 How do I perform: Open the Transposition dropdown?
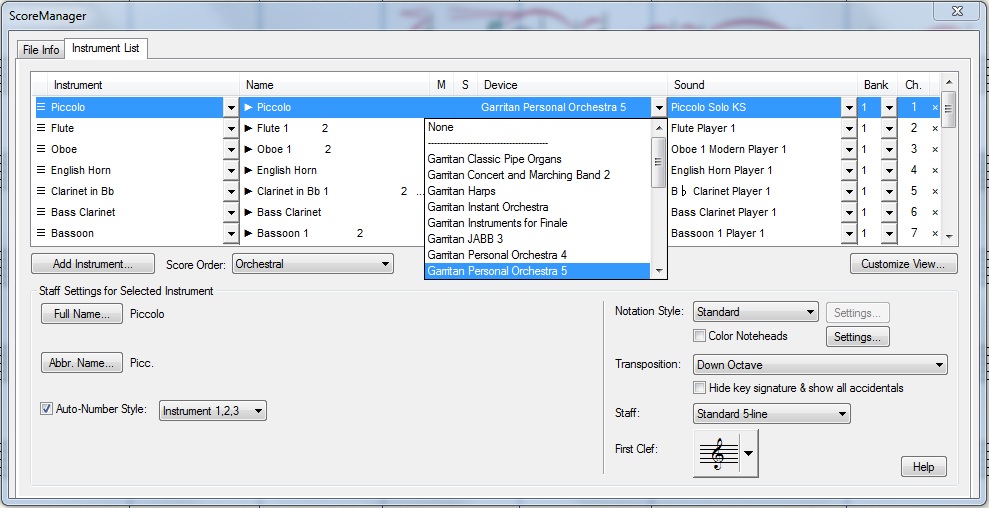pyautogui.click(x=819, y=365)
